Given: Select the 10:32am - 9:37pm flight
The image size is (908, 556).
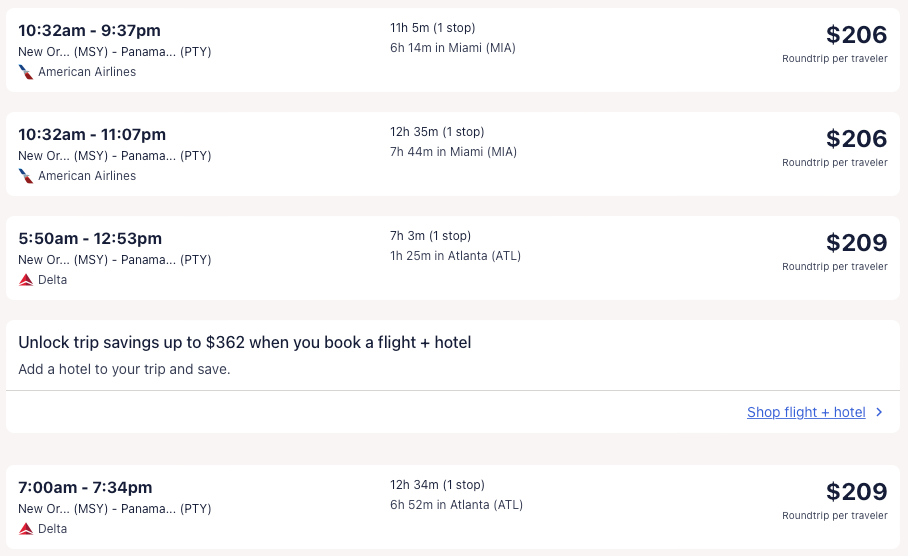Looking at the screenshot, I should tap(89, 31).
